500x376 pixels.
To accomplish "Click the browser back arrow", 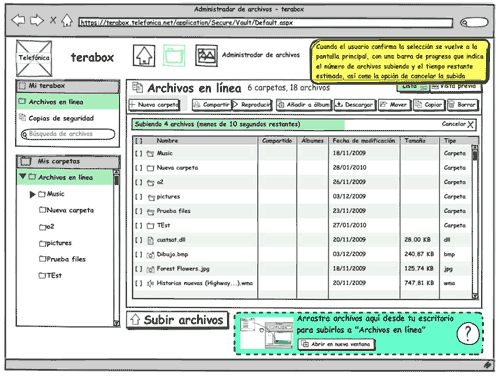I will tap(18, 21).
